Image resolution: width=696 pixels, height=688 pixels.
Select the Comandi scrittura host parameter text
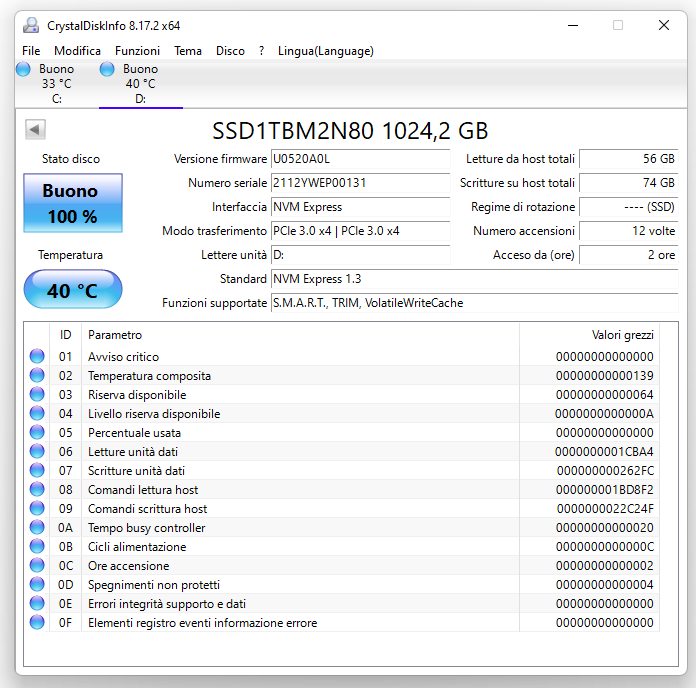tap(147, 509)
